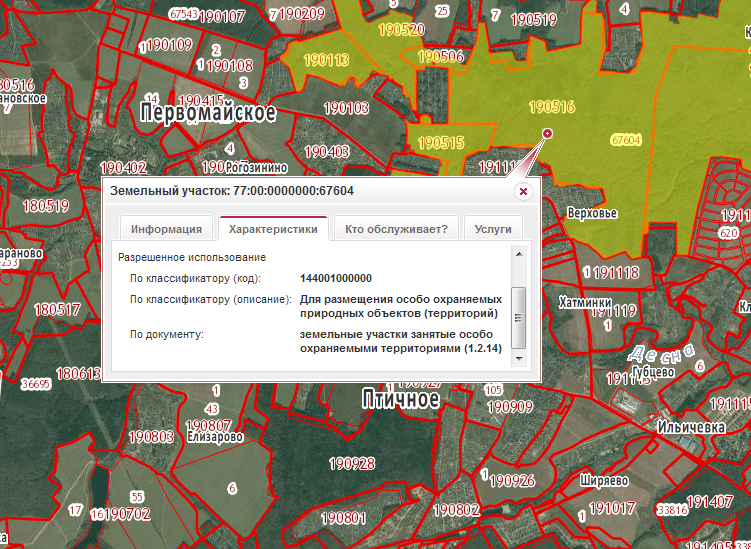Open the Информация tab
This screenshot has width=751, height=549.
click(166, 229)
